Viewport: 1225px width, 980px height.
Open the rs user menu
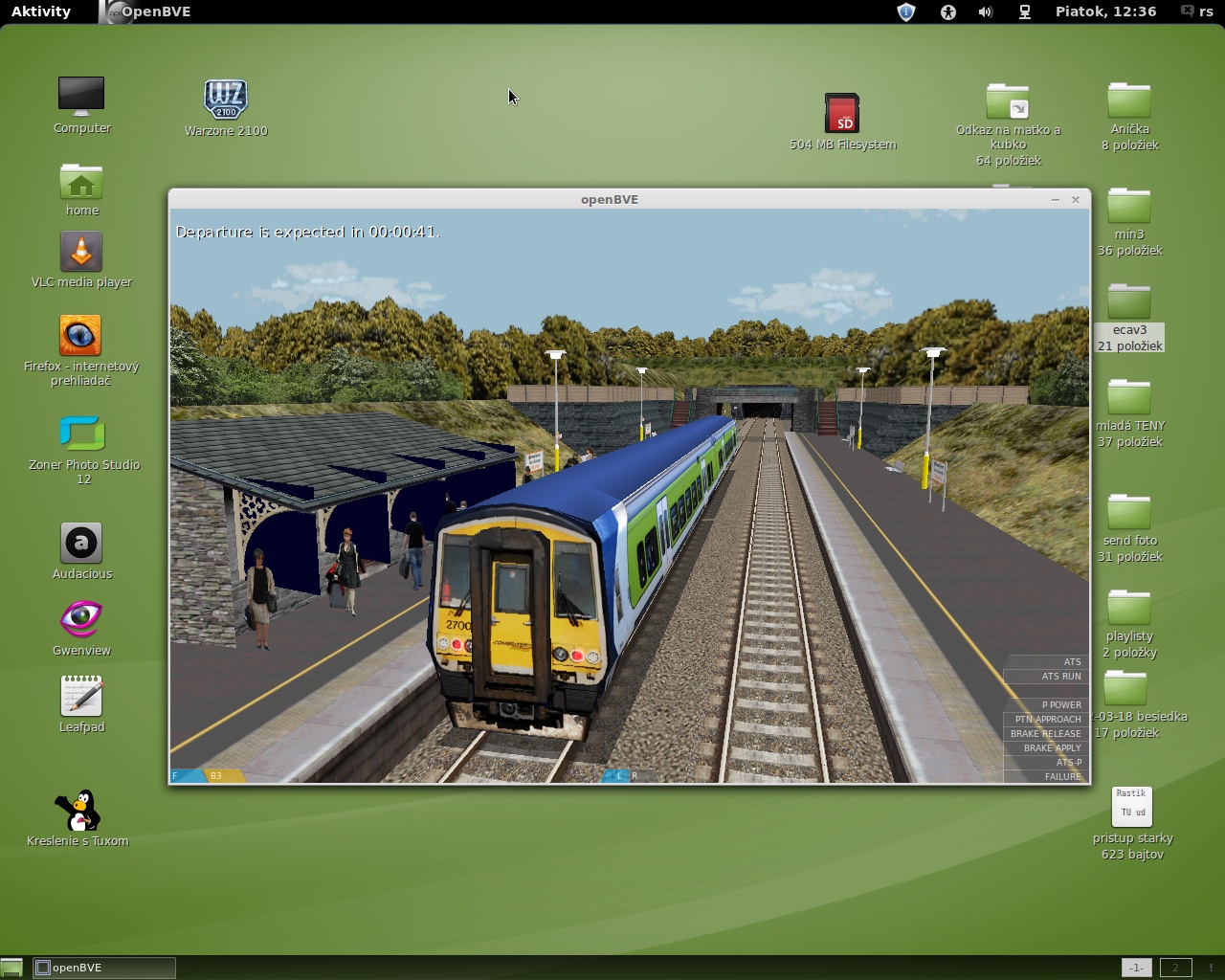1196,11
